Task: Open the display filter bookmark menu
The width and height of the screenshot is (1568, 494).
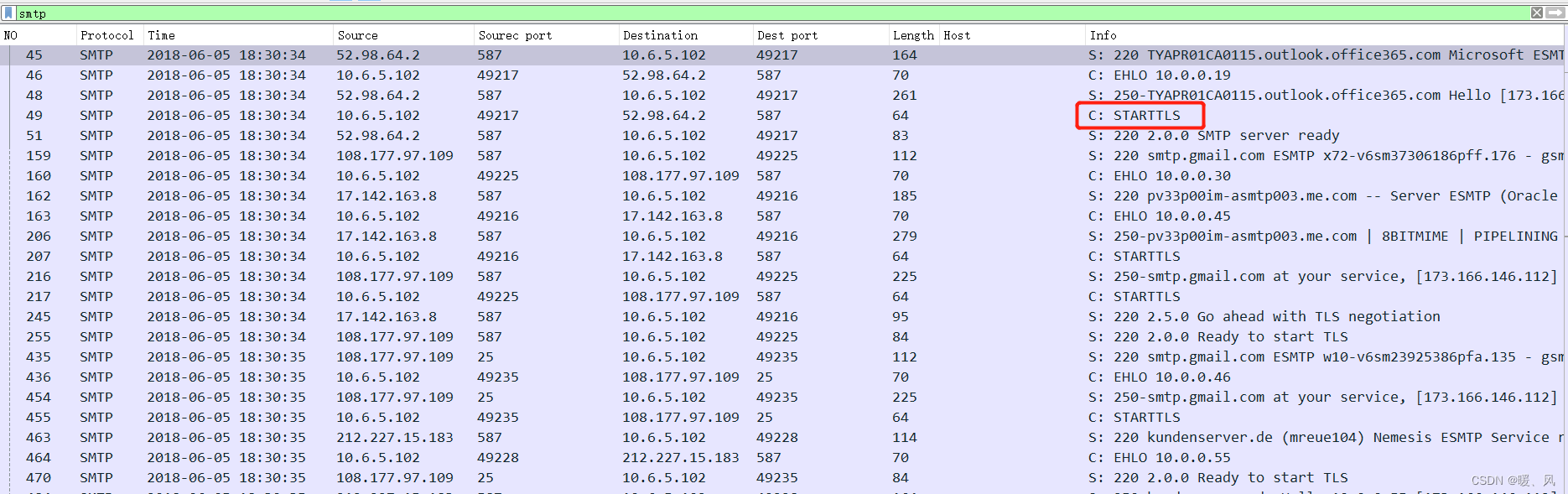Action: [8, 13]
